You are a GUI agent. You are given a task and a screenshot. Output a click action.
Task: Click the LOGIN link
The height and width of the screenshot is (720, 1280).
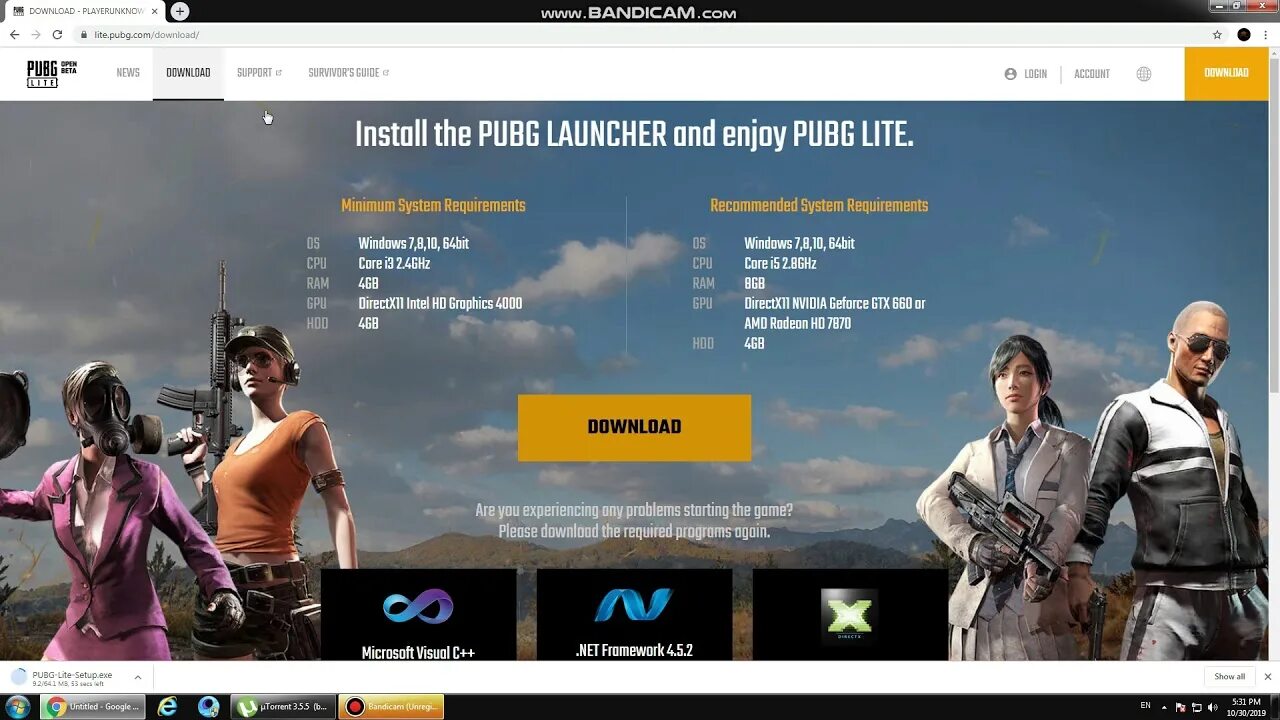(1026, 74)
